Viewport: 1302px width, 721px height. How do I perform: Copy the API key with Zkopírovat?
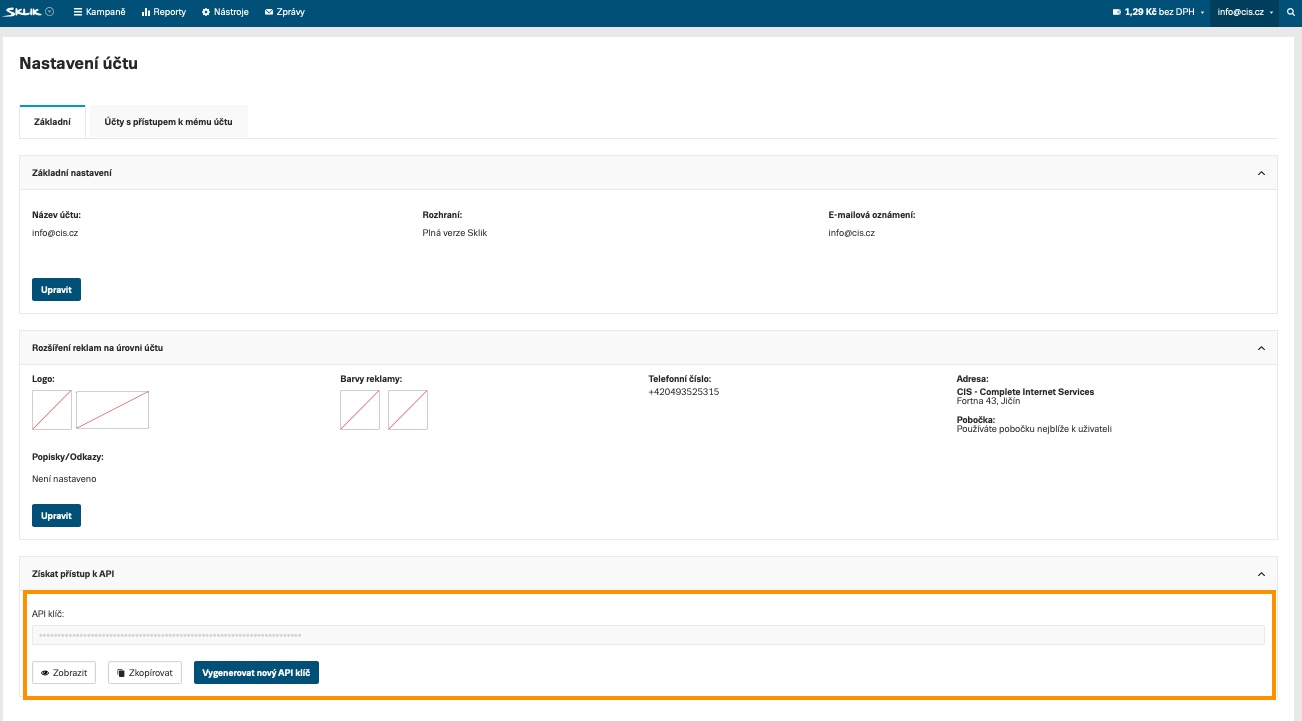coord(145,673)
